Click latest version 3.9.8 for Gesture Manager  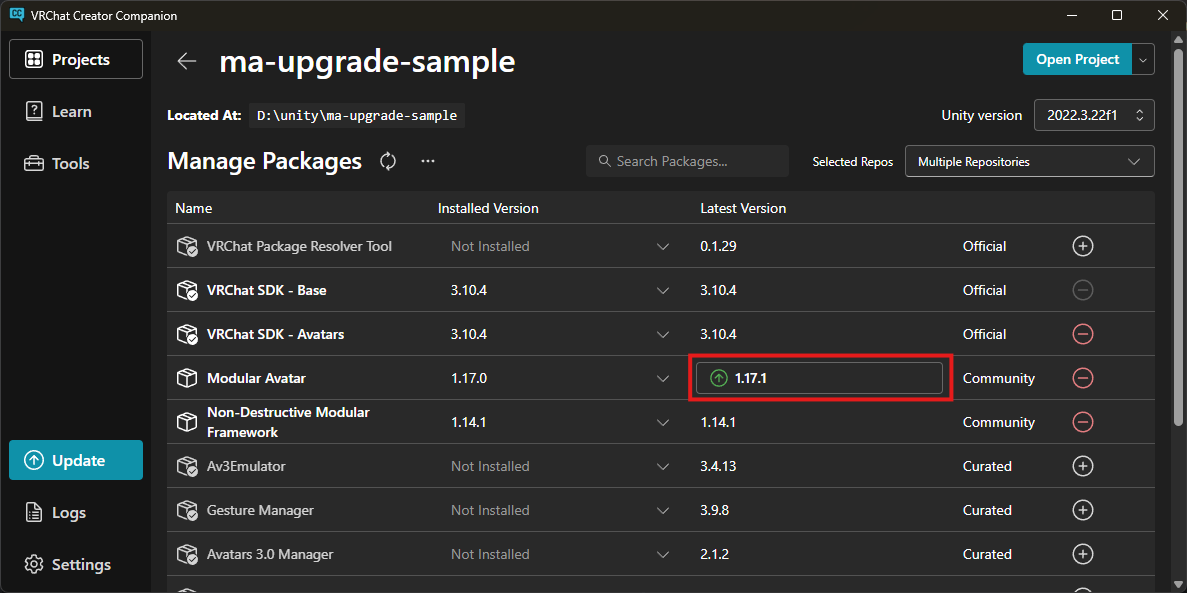(715, 510)
